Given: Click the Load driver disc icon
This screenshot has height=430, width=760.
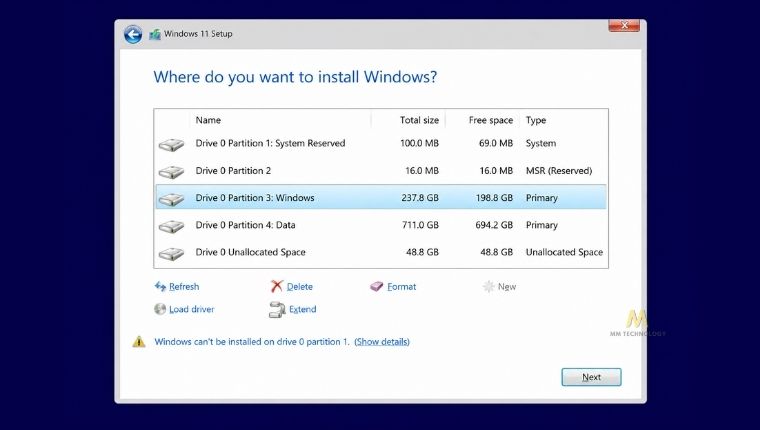Looking at the screenshot, I should (x=160, y=309).
